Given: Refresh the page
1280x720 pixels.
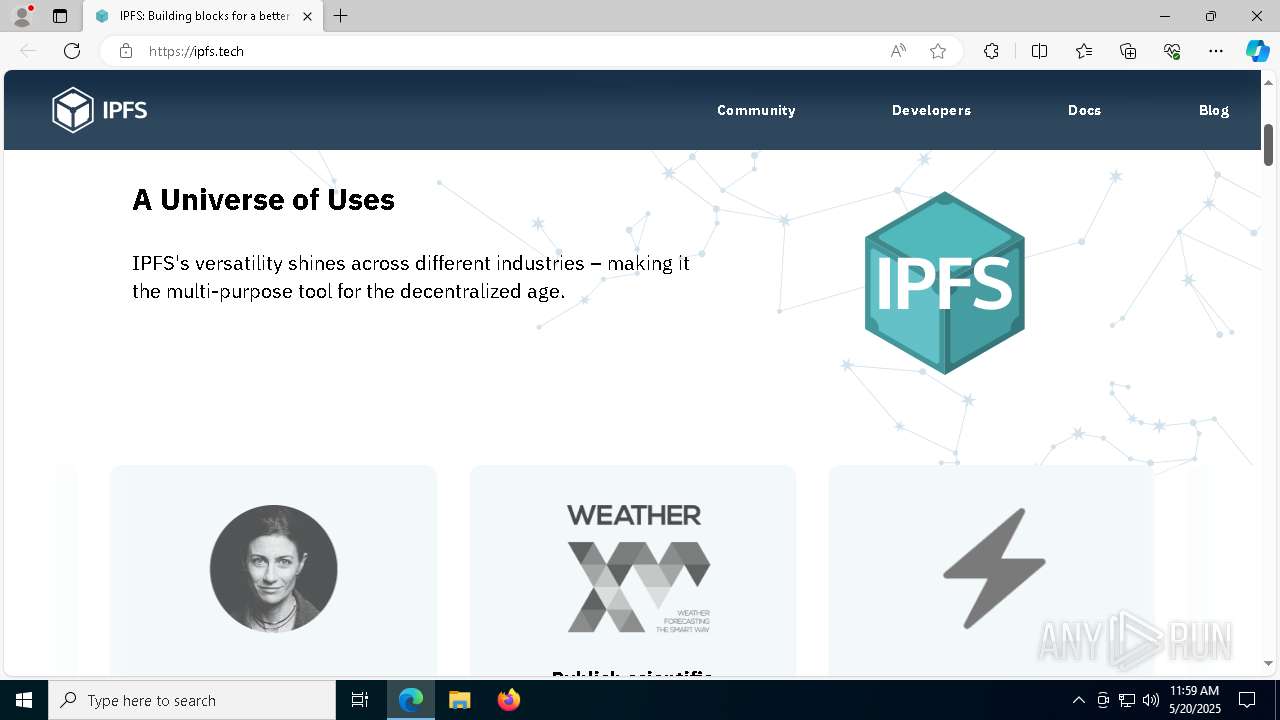Looking at the screenshot, I should (72, 51).
